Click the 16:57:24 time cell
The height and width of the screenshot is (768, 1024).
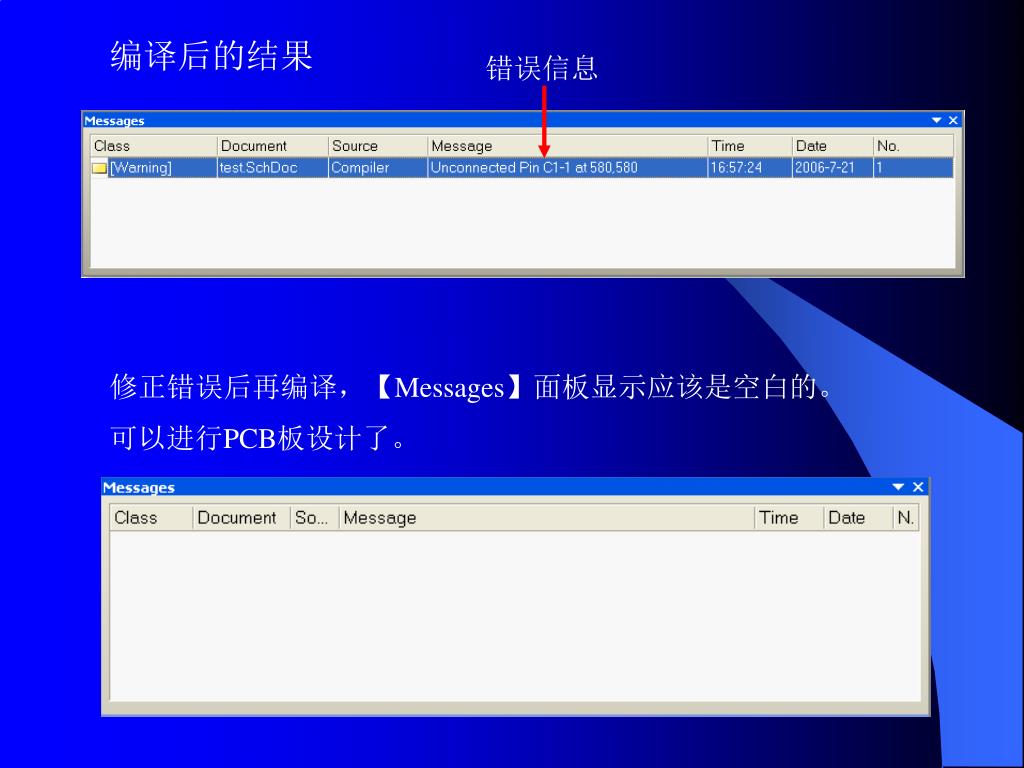pos(749,168)
